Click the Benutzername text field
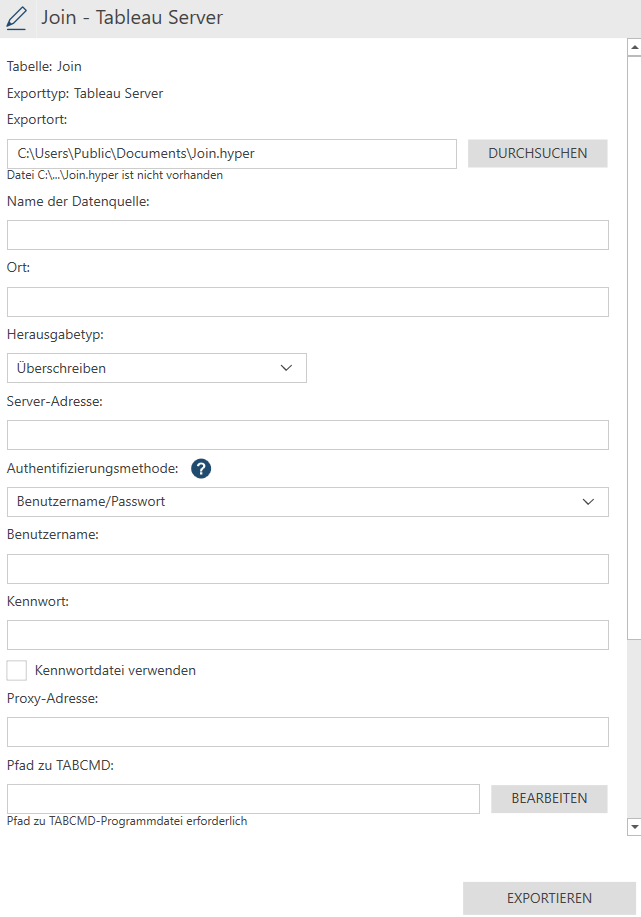641x917 pixels. [x=307, y=569]
